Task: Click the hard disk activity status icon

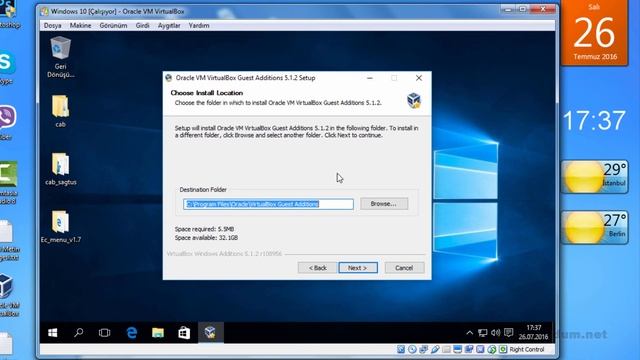Action: pos(401,349)
